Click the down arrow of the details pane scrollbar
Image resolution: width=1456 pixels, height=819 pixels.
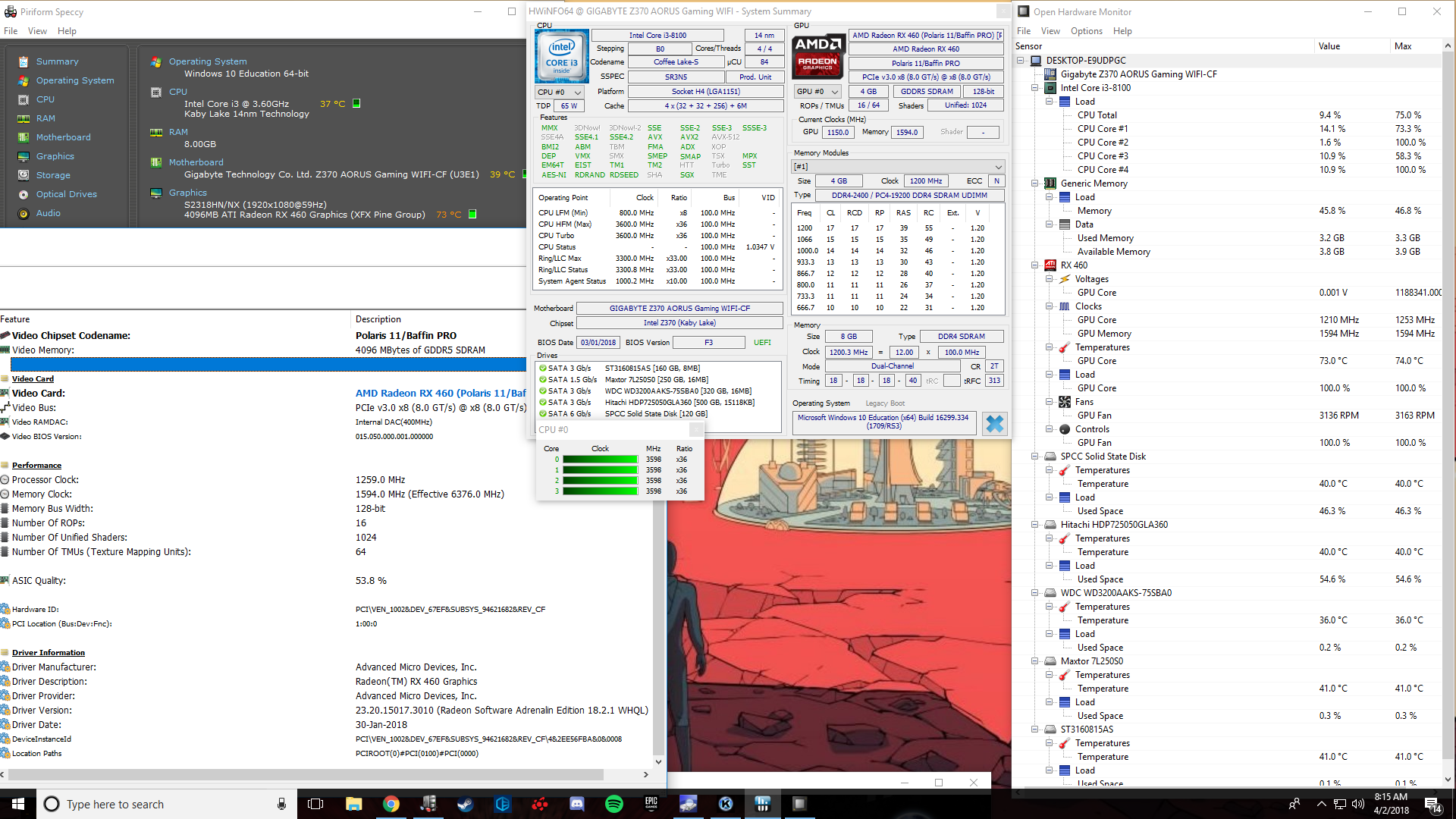pyautogui.click(x=658, y=762)
